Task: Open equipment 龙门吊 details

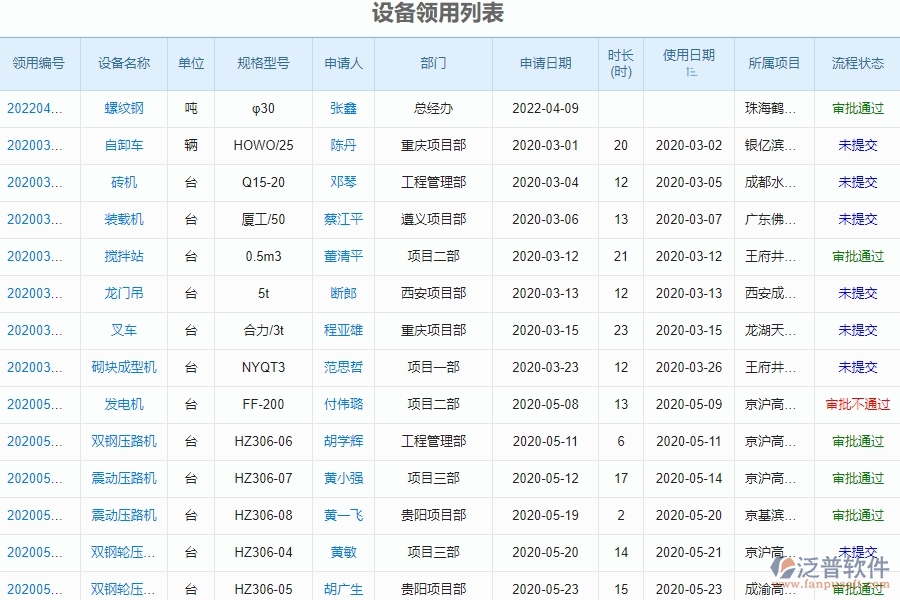Action: (x=124, y=293)
